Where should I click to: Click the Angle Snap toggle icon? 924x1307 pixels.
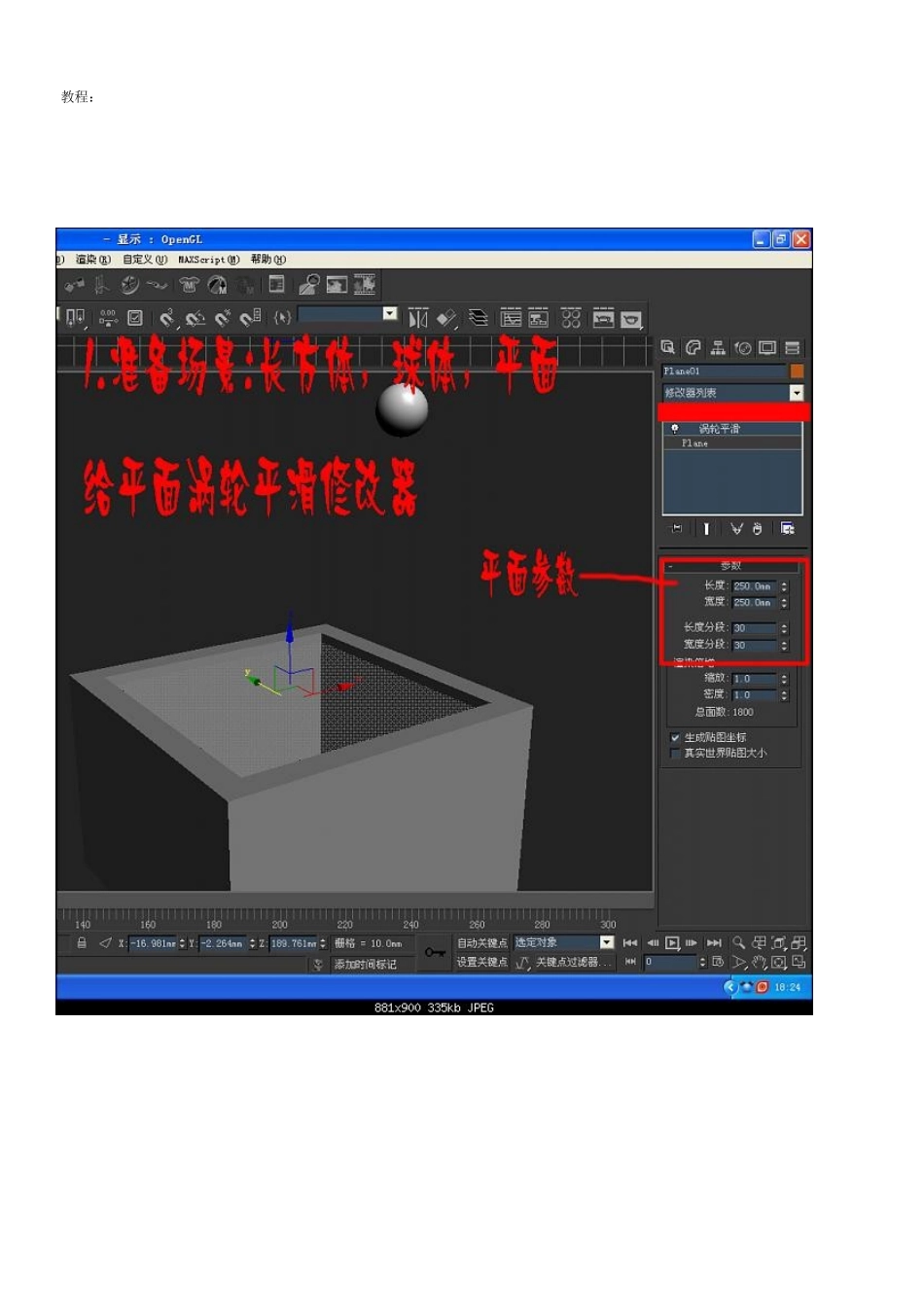(x=195, y=318)
